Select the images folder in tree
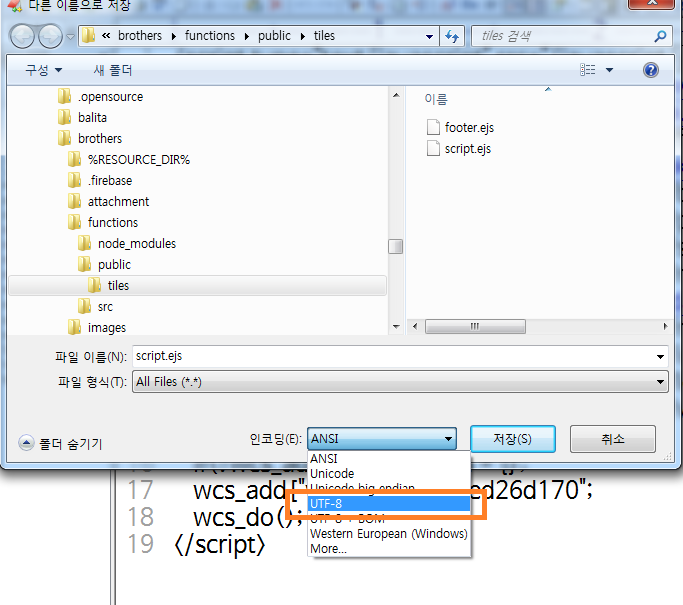This screenshot has height=605, width=683. pyautogui.click(x=97, y=327)
